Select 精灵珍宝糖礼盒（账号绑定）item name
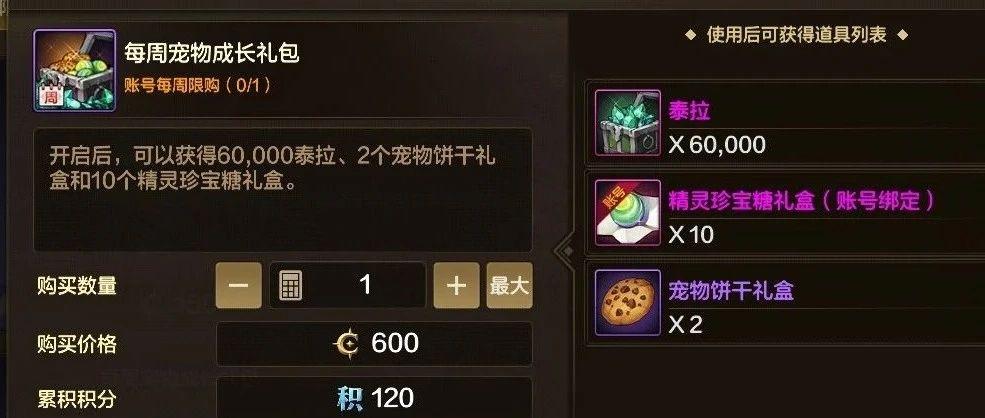985x418 pixels. pyautogui.click(x=802, y=201)
